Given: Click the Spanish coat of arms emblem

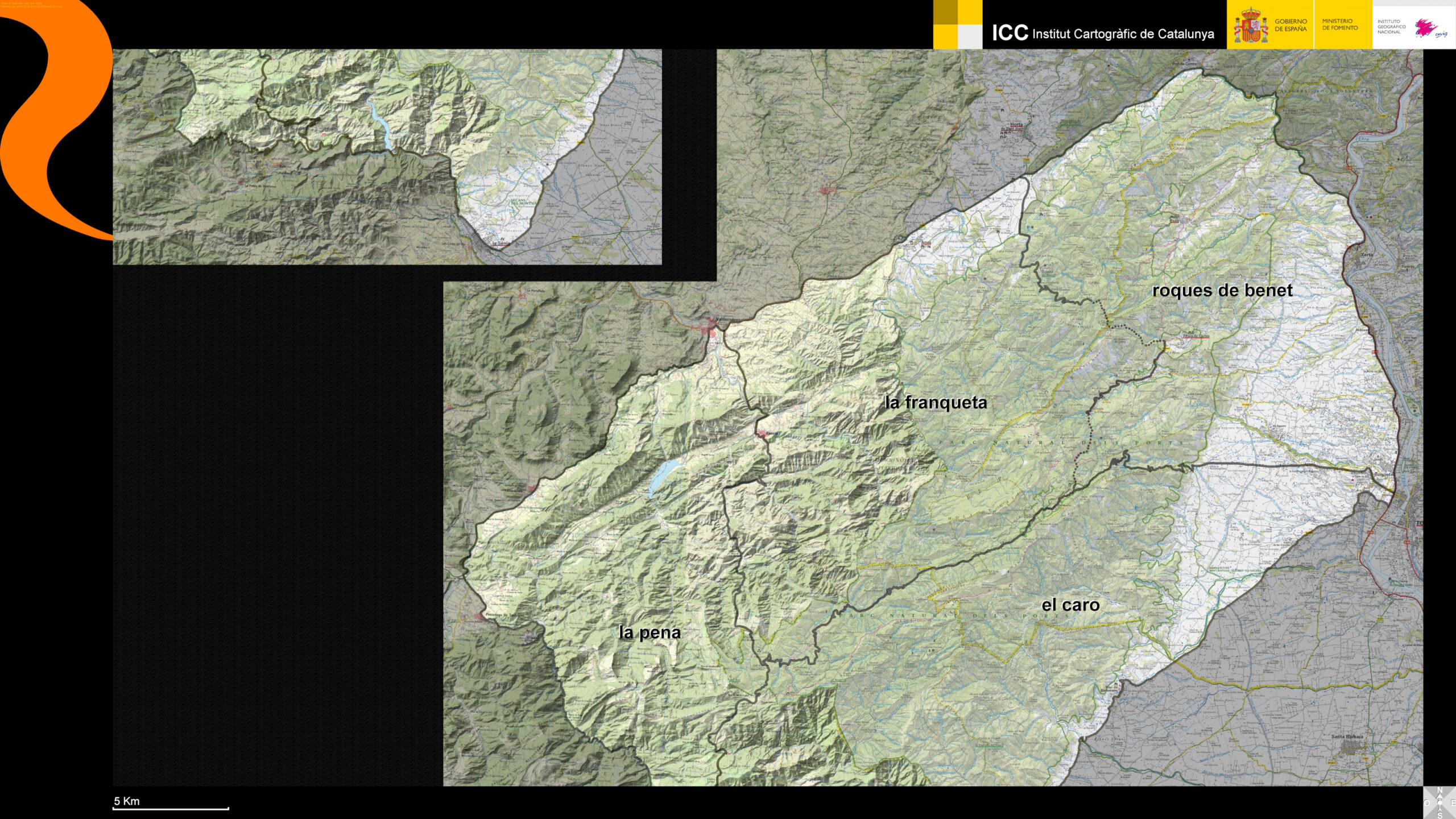Looking at the screenshot, I should (1250, 26).
